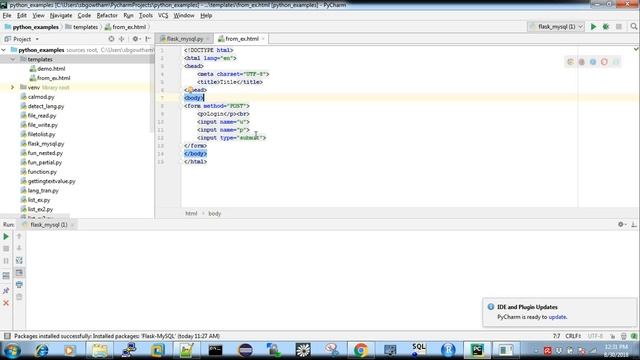Image resolution: width=640 pixels, height=360 pixels.
Task: Preview in Chrome browser icon in editor
Action: (570, 62)
